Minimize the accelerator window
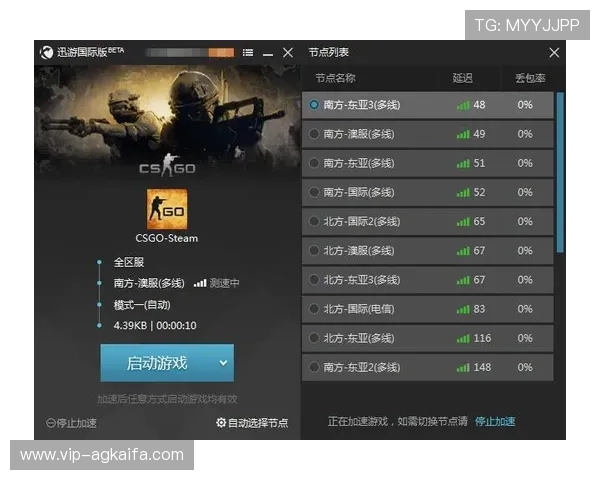Screen dimensions: 600x480 pos(268,55)
